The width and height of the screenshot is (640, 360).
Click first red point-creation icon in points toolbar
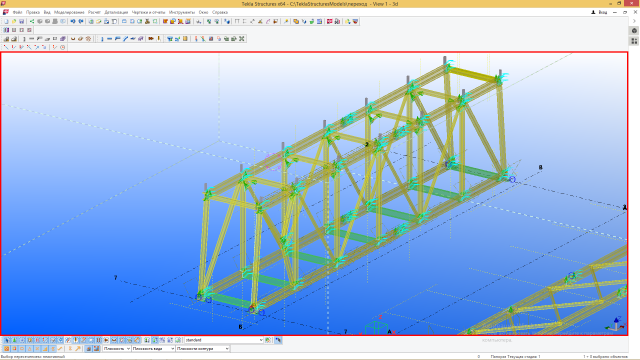click(x=6, y=47)
